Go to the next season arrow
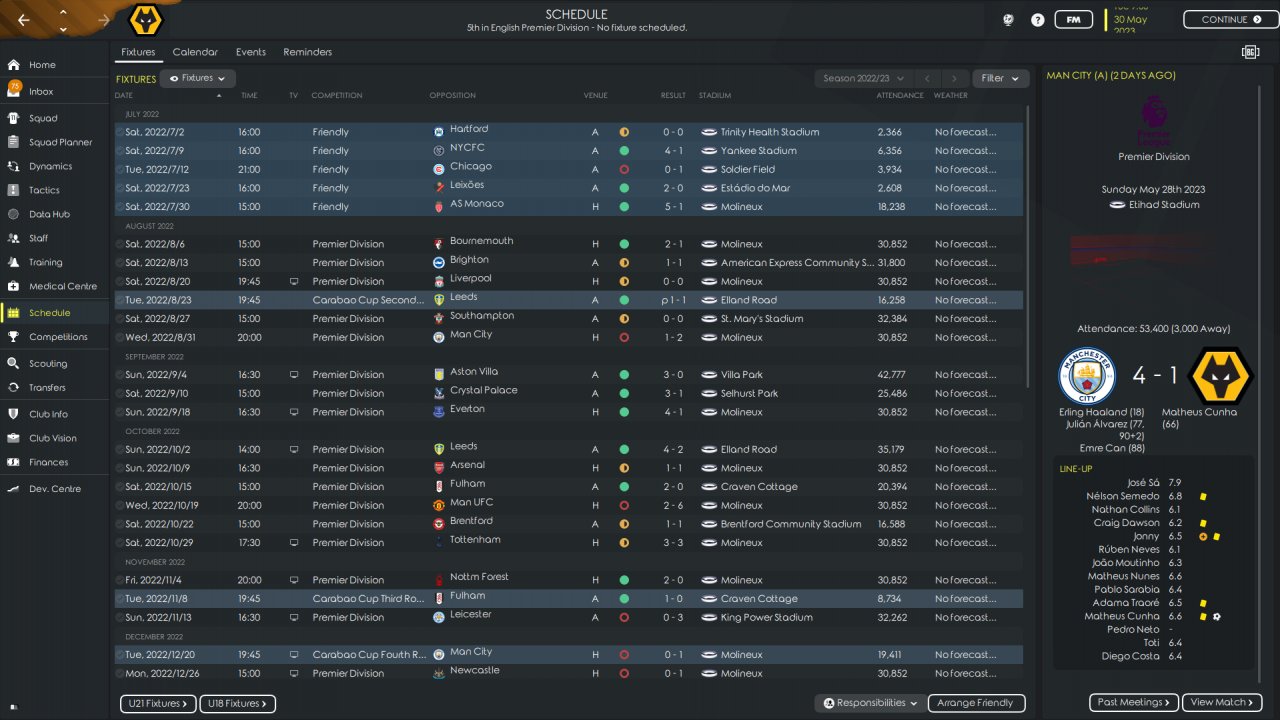This screenshot has height=720, width=1280. 955,78
